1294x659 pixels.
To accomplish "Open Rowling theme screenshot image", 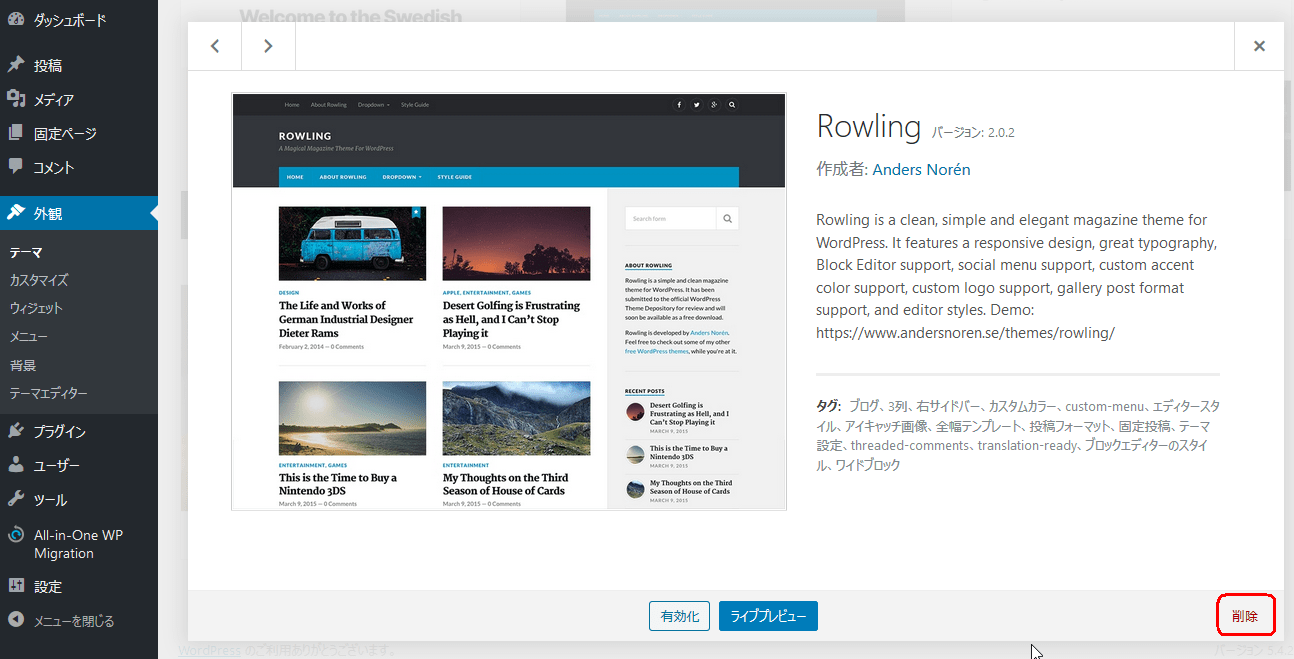I will click(x=509, y=301).
